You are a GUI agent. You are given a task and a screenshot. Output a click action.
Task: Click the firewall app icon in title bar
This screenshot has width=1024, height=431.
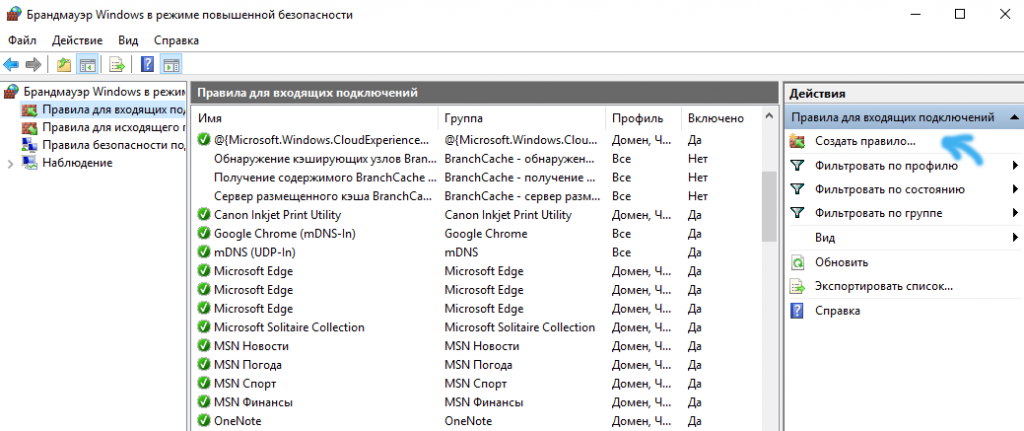click(12, 14)
